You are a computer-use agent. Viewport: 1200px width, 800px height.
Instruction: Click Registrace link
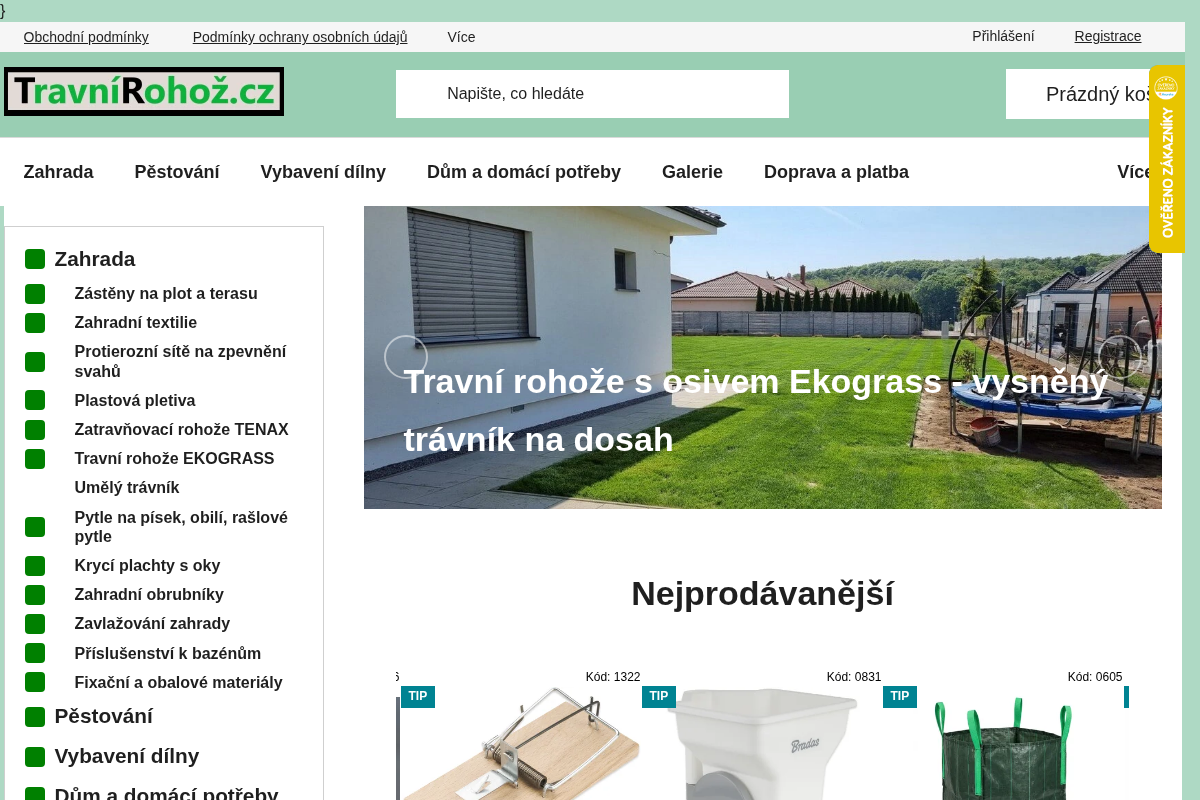pos(1108,36)
